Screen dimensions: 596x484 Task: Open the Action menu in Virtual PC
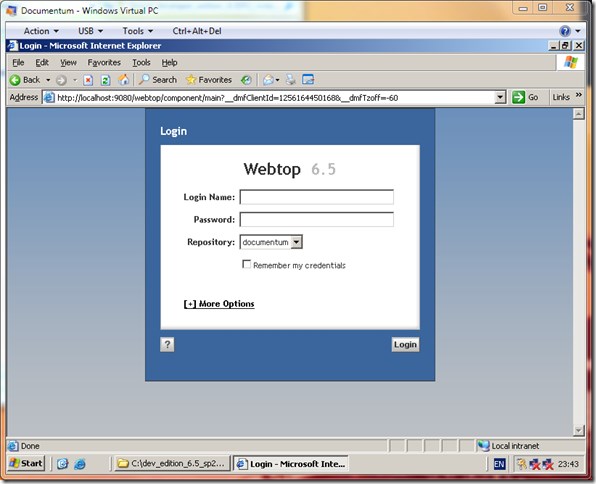tap(41, 31)
